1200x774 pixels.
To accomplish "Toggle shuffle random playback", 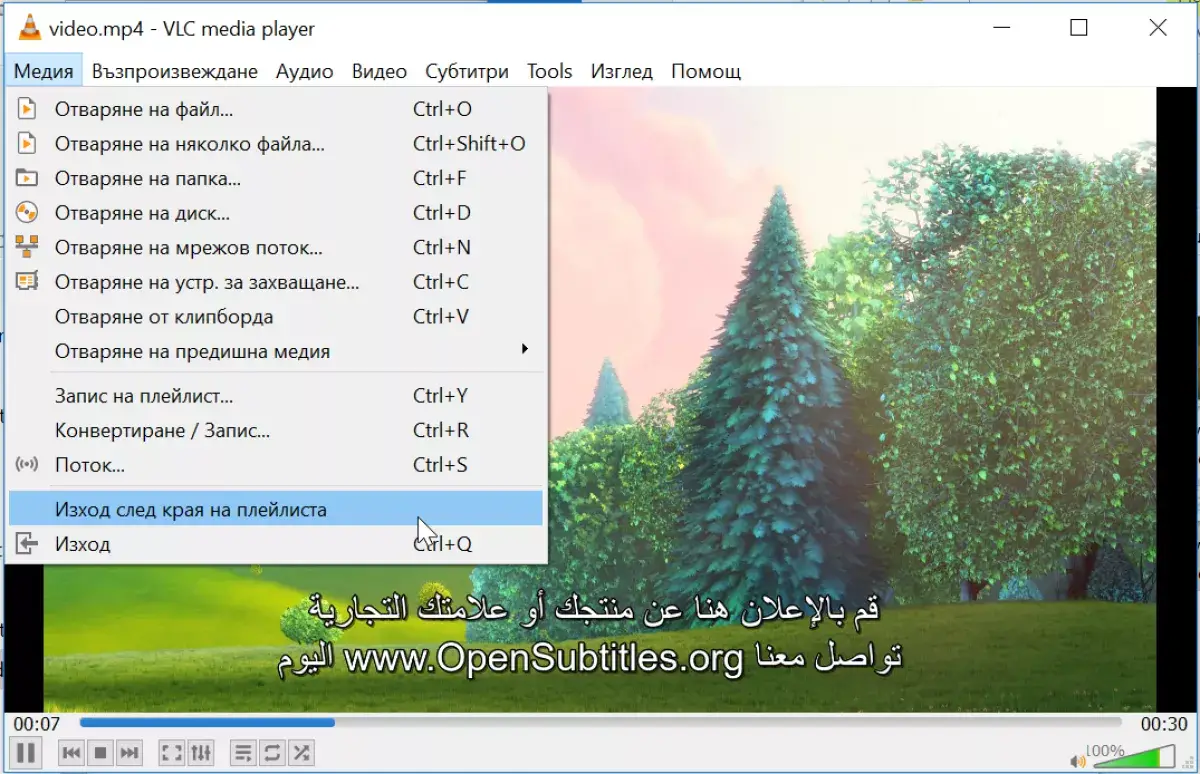I will click(301, 752).
